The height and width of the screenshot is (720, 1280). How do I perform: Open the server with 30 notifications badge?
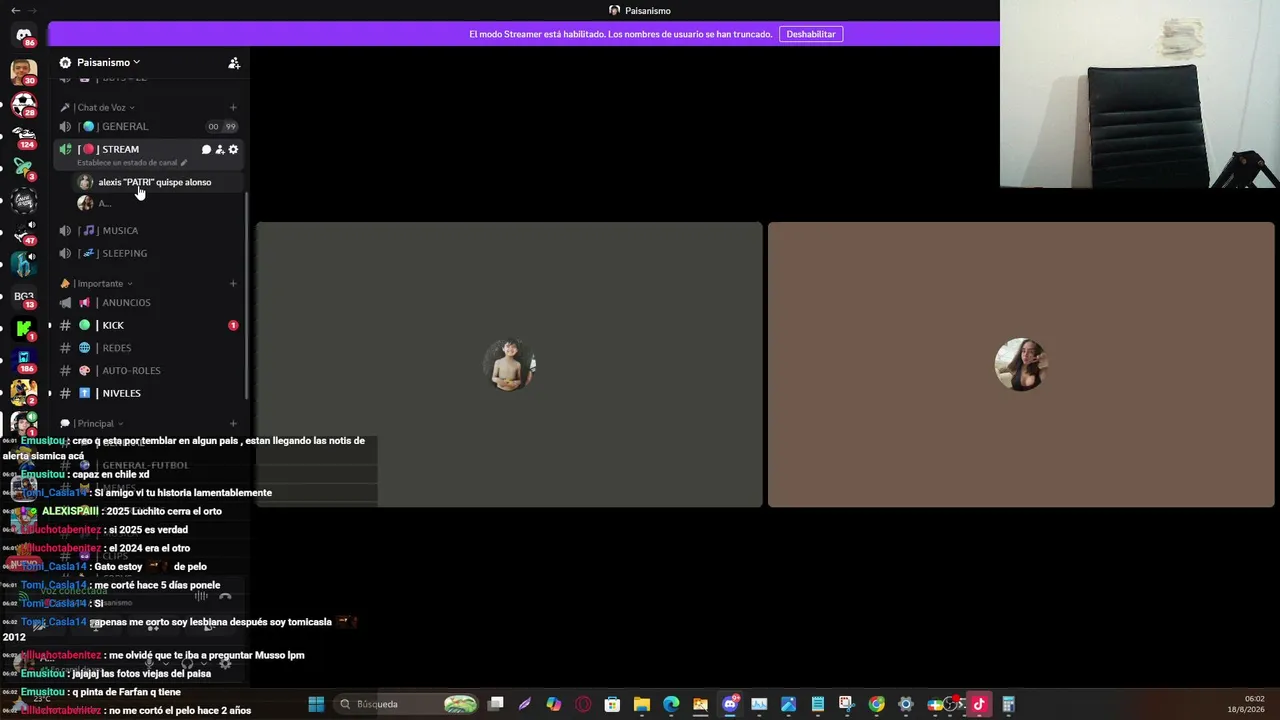(x=24, y=72)
